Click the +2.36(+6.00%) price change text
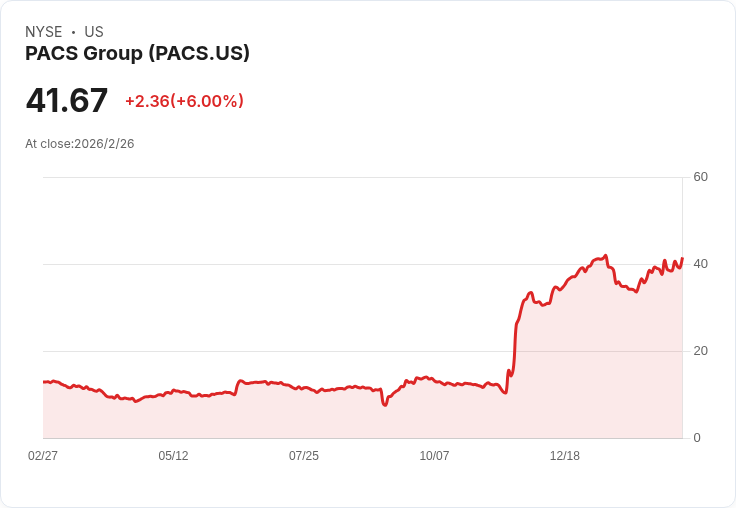Screen dimensions: 736x508 (184, 101)
